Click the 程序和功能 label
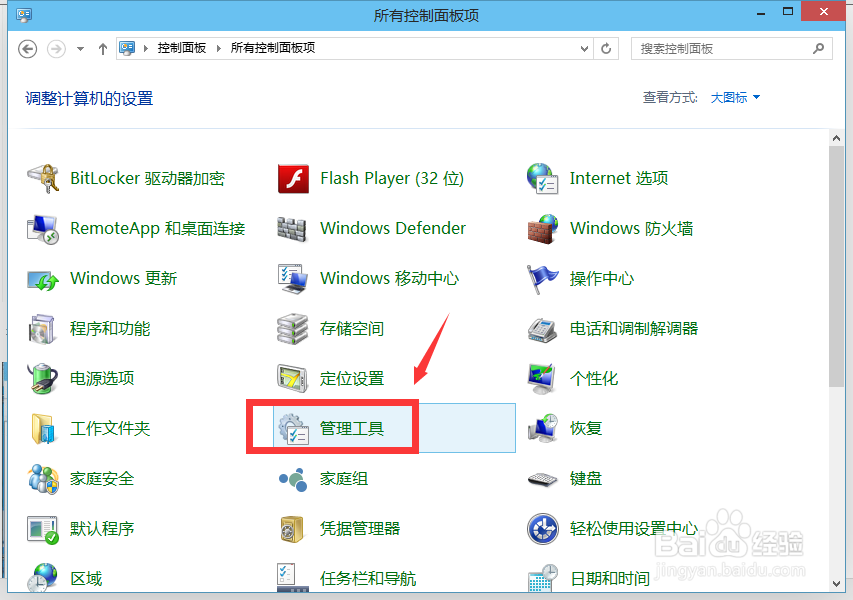The image size is (853, 600). [x=110, y=329]
